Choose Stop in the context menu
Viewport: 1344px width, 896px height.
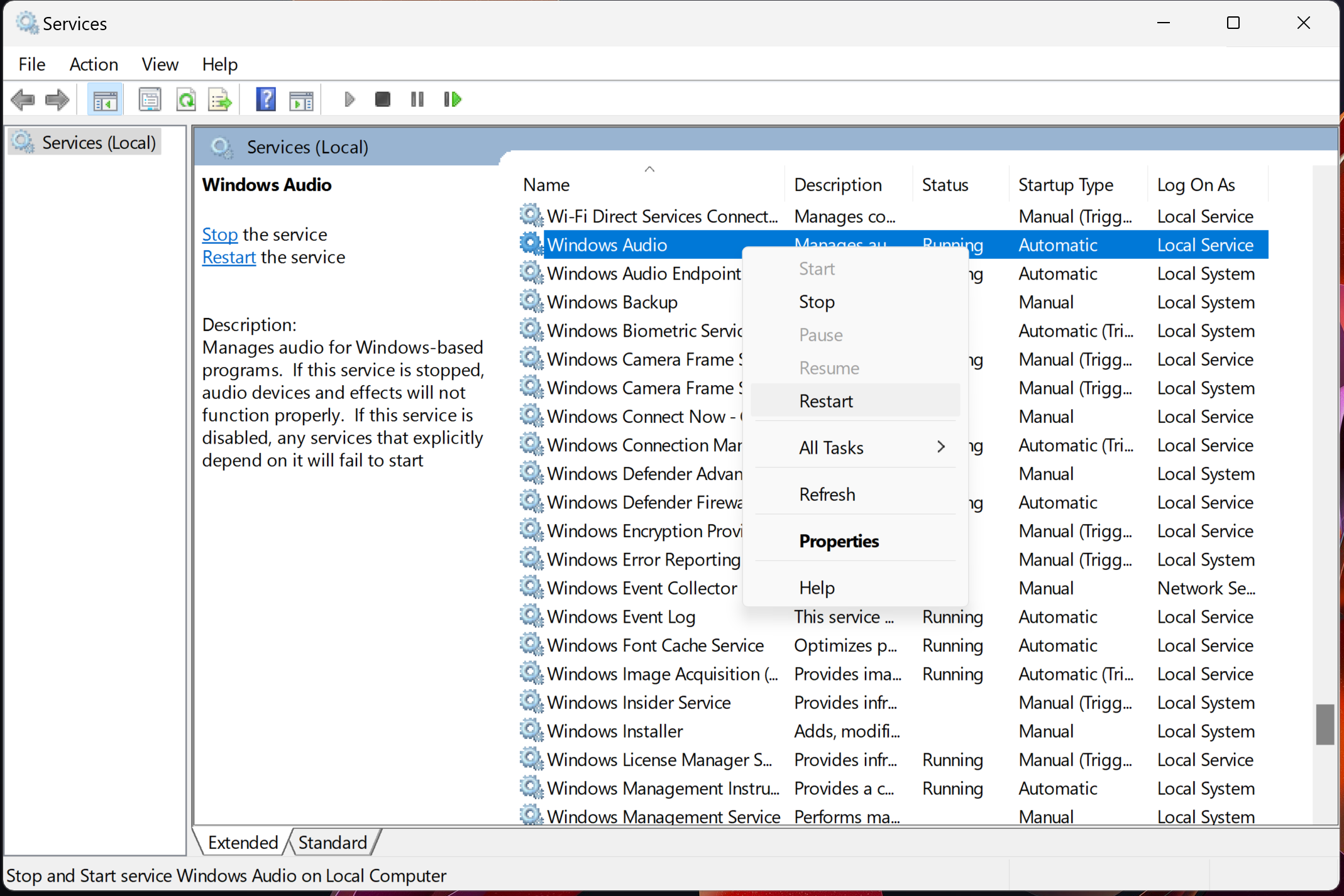tap(855, 302)
